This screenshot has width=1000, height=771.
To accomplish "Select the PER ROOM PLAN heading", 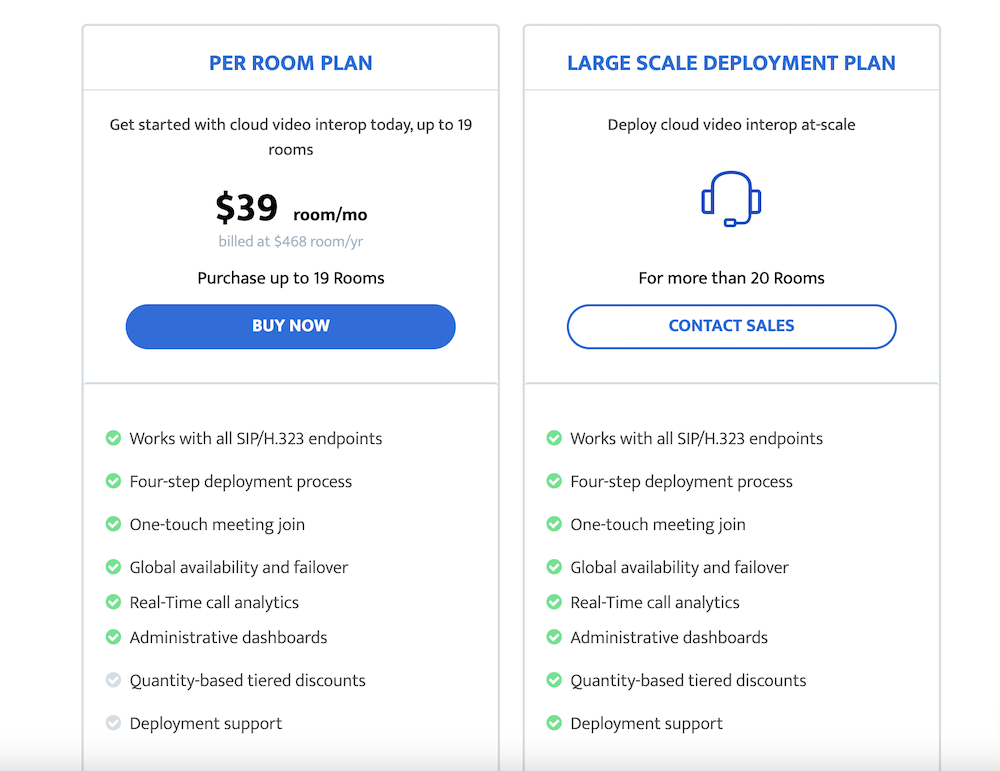I will [291, 63].
